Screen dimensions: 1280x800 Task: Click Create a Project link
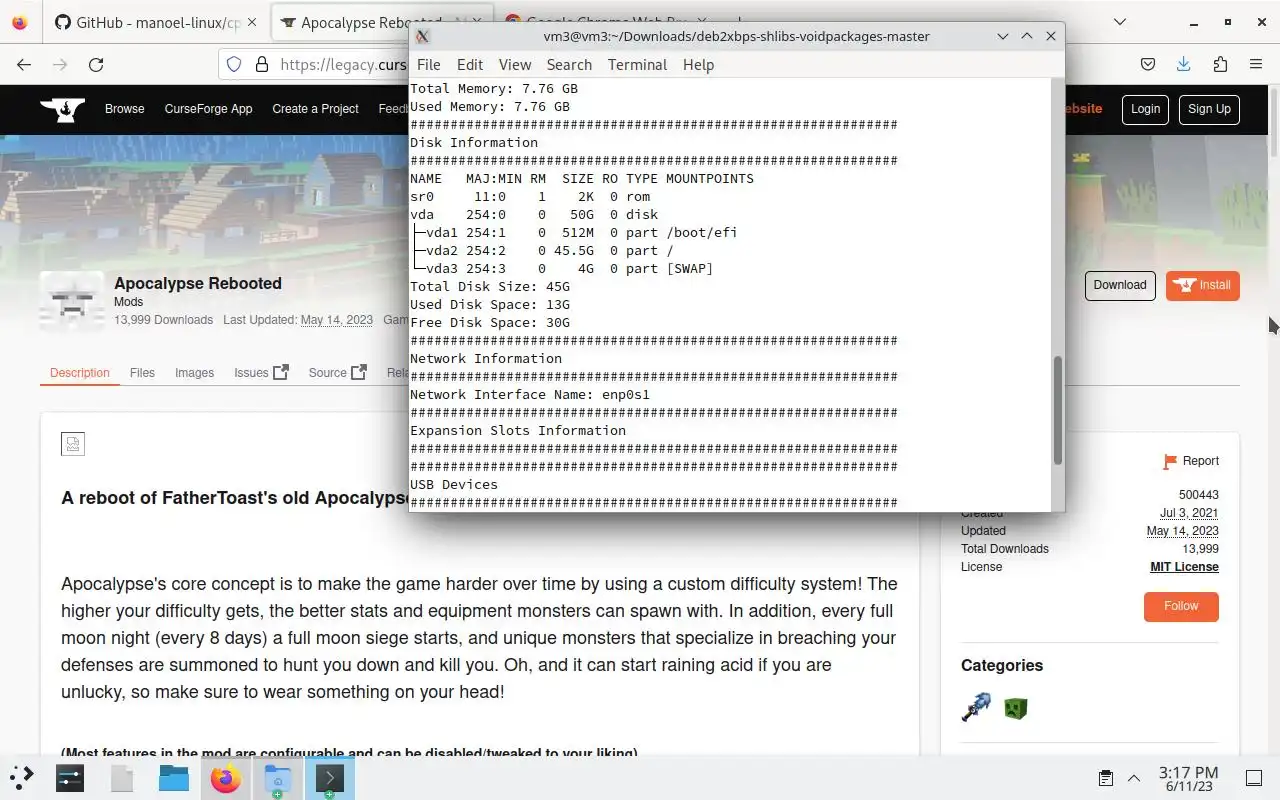point(315,109)
